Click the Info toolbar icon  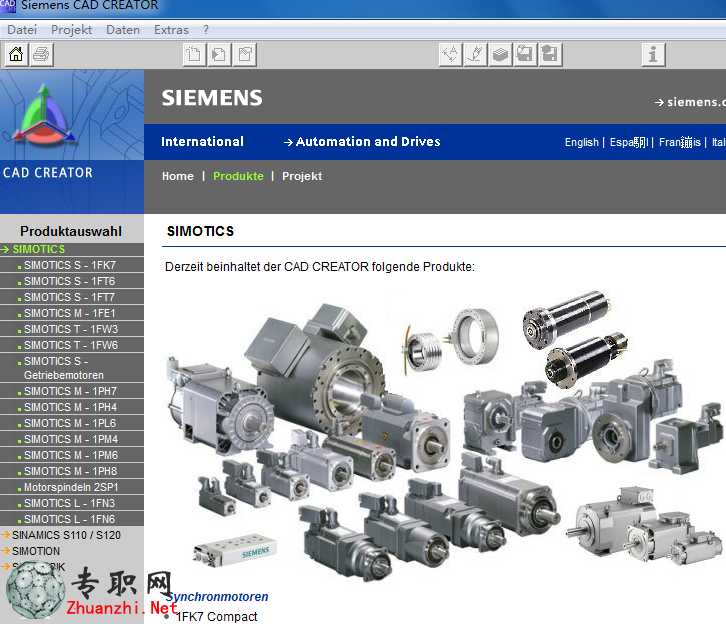pos(654,55)
